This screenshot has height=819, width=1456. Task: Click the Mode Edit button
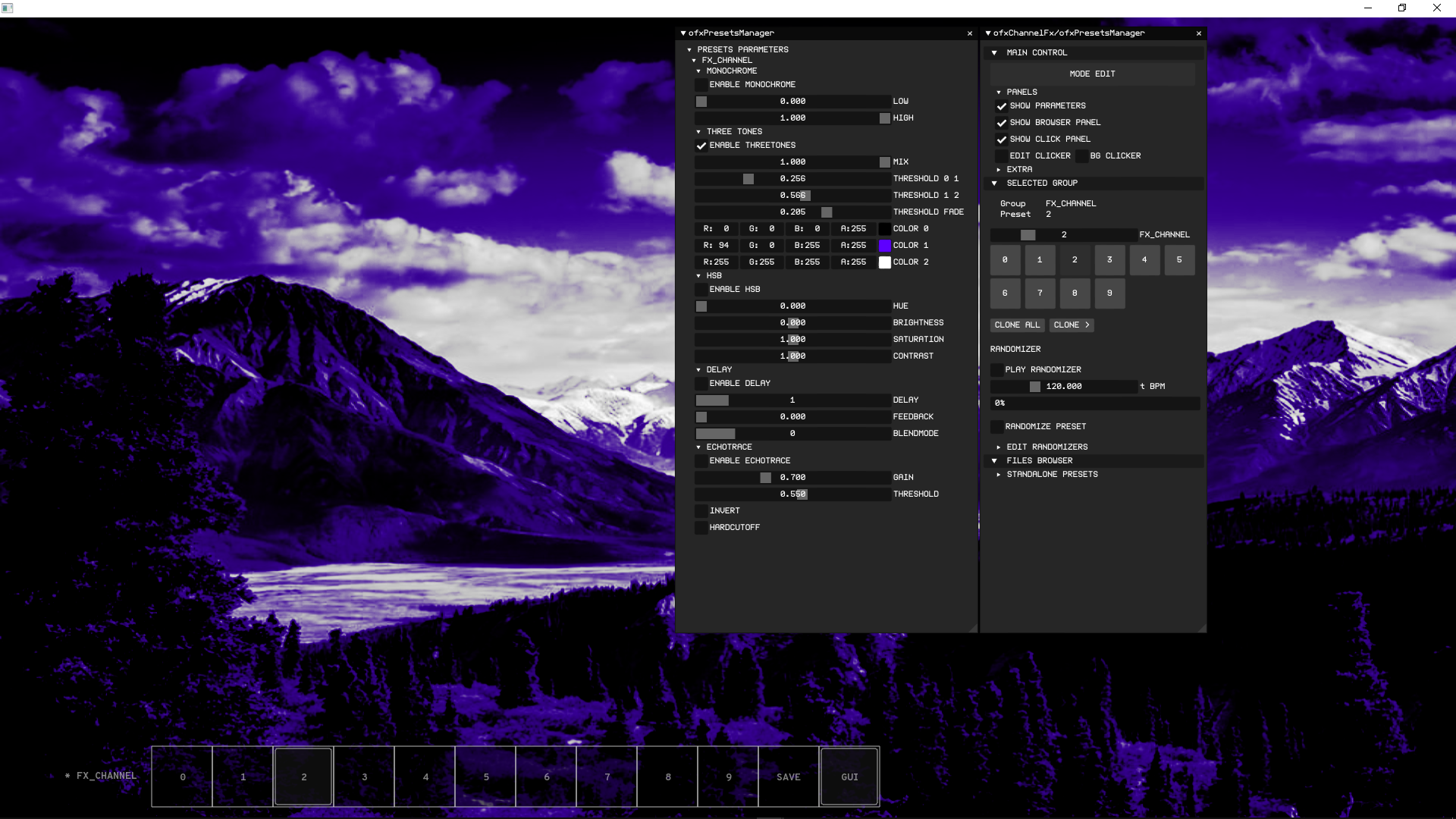[x=1092, y=74]
